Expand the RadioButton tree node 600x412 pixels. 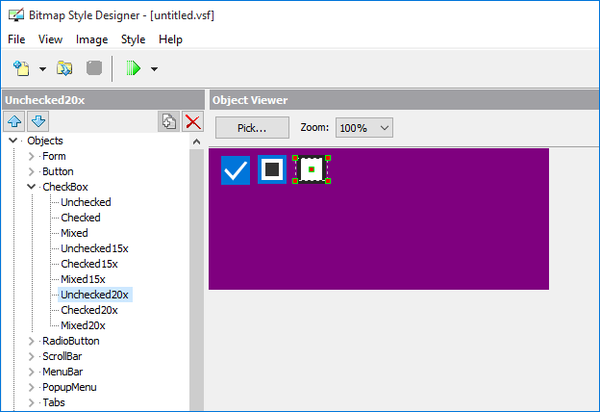(31, 341)
